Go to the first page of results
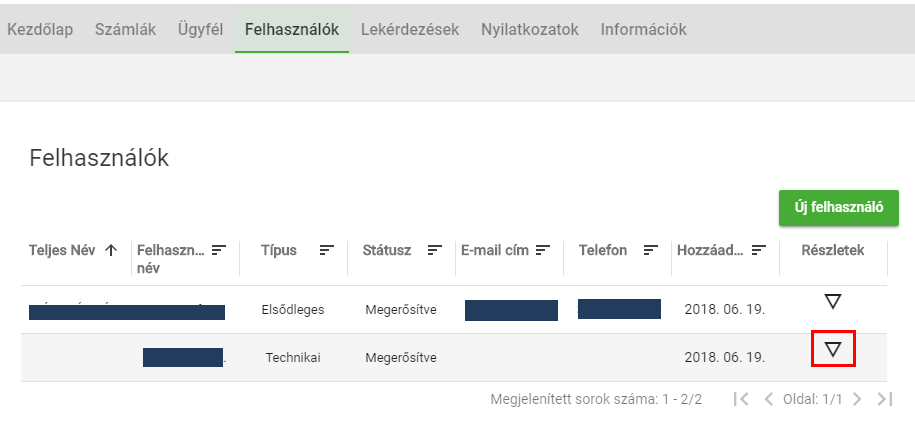 [741, 399]
